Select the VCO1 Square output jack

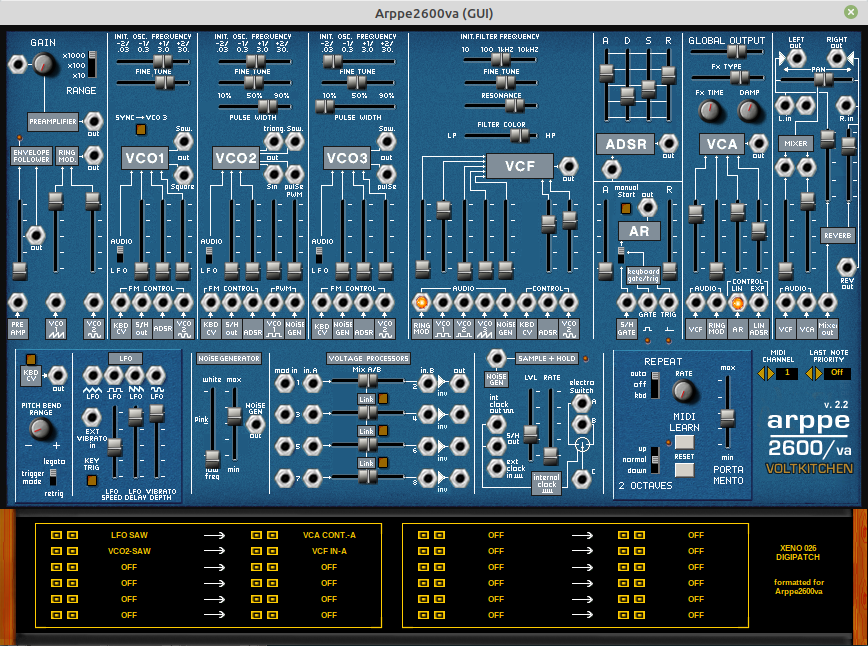pos(183,175)
